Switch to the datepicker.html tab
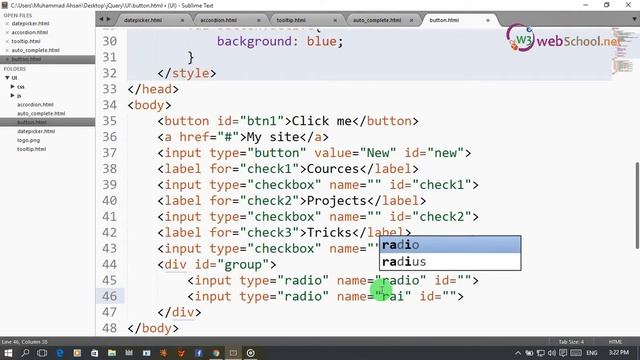This screenshot has width=640, height=360. point(143,20)
